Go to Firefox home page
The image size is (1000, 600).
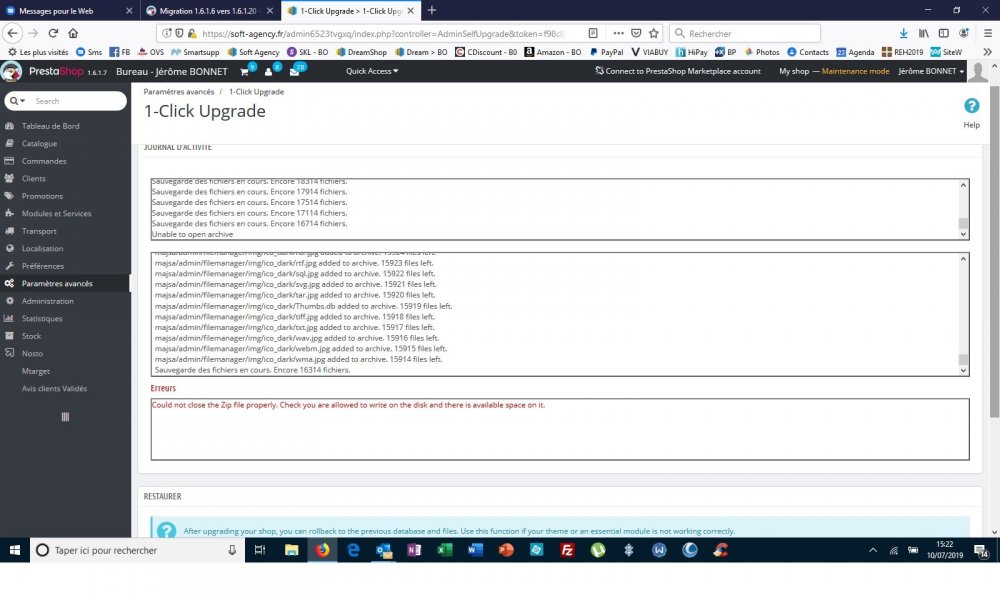(x=73, y=33)
